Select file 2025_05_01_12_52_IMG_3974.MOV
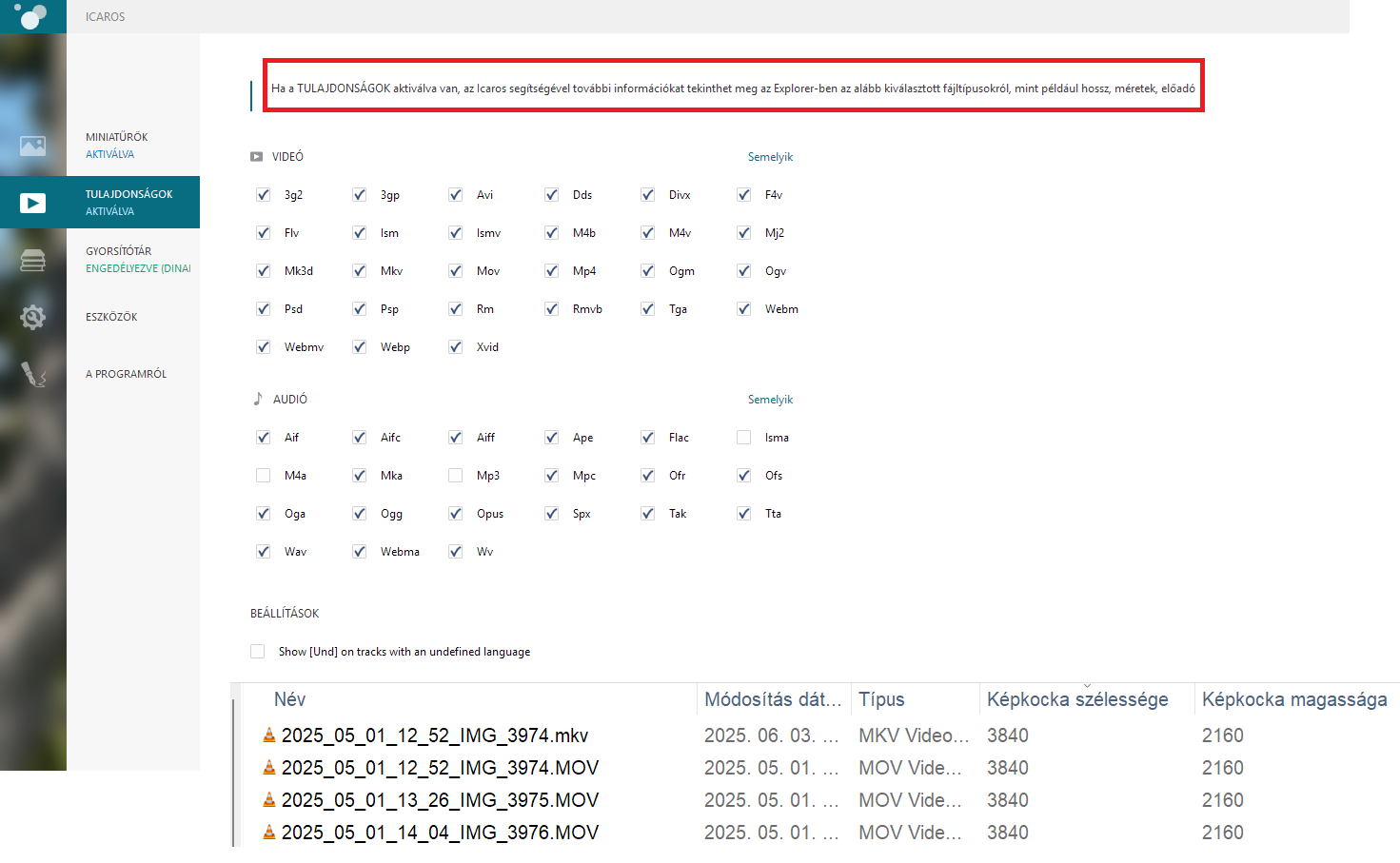 (x=441, y=768)
